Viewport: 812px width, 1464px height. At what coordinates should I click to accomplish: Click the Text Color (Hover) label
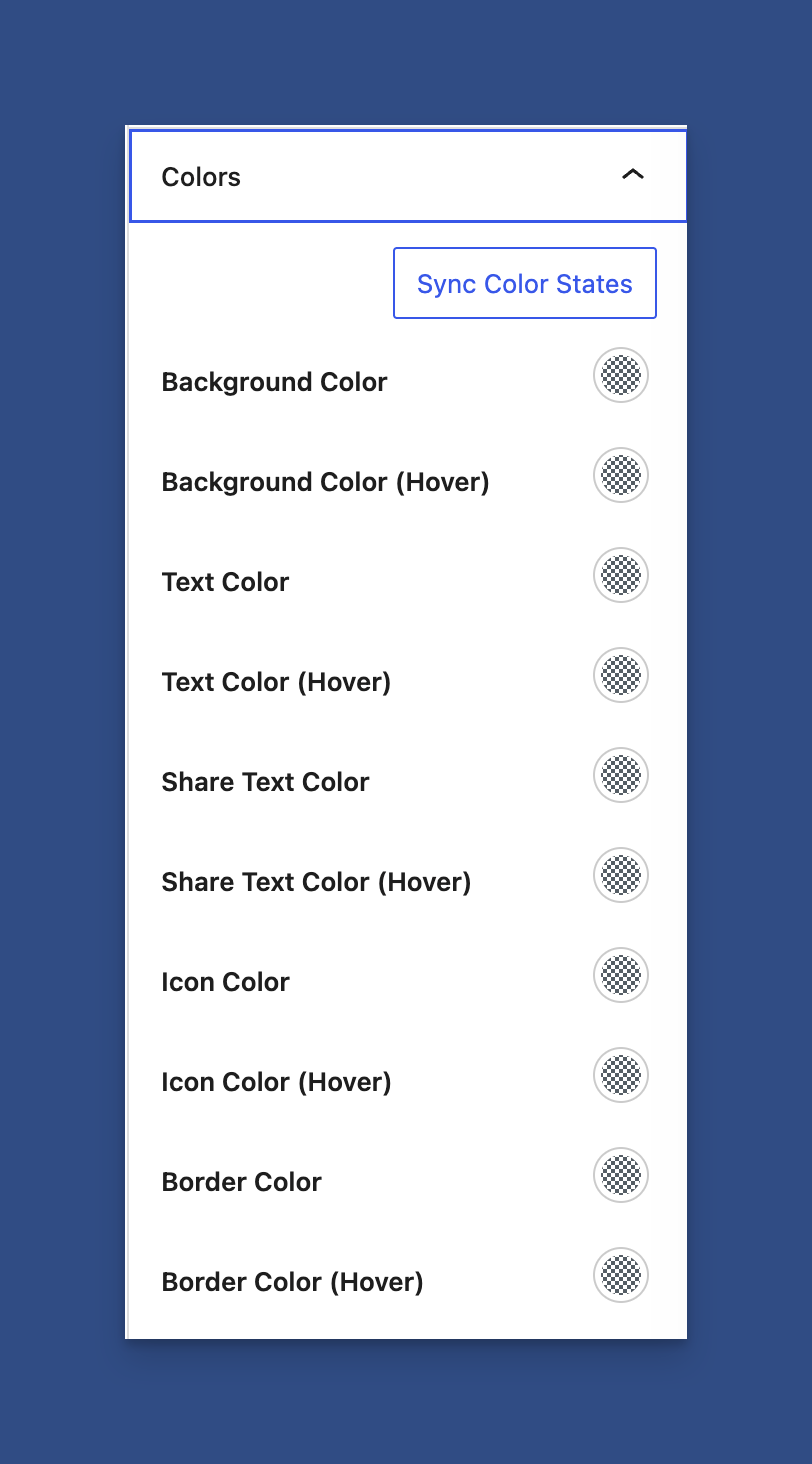pos(276,682)
